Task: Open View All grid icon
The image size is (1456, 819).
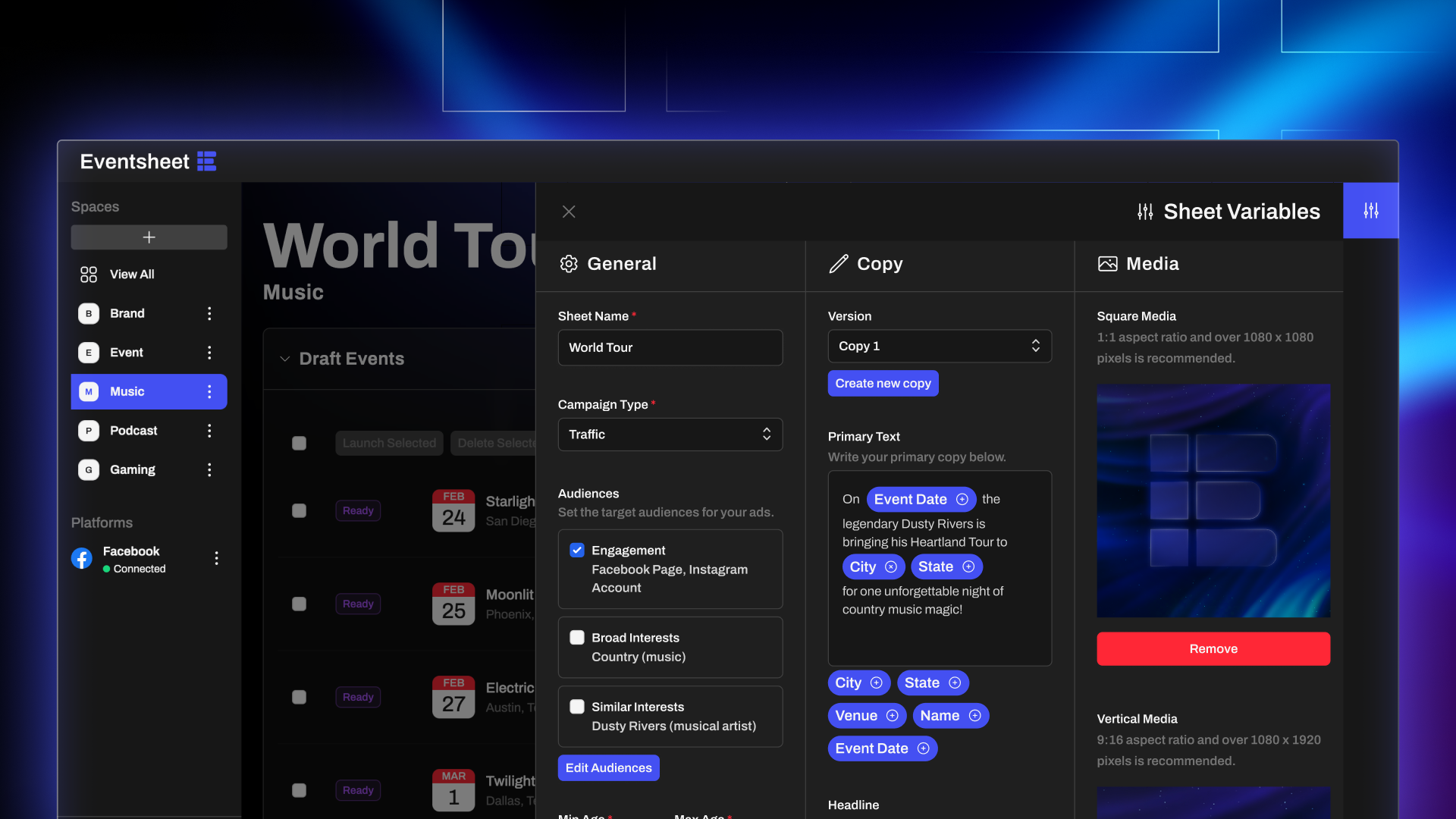Action: pos(89,275)
